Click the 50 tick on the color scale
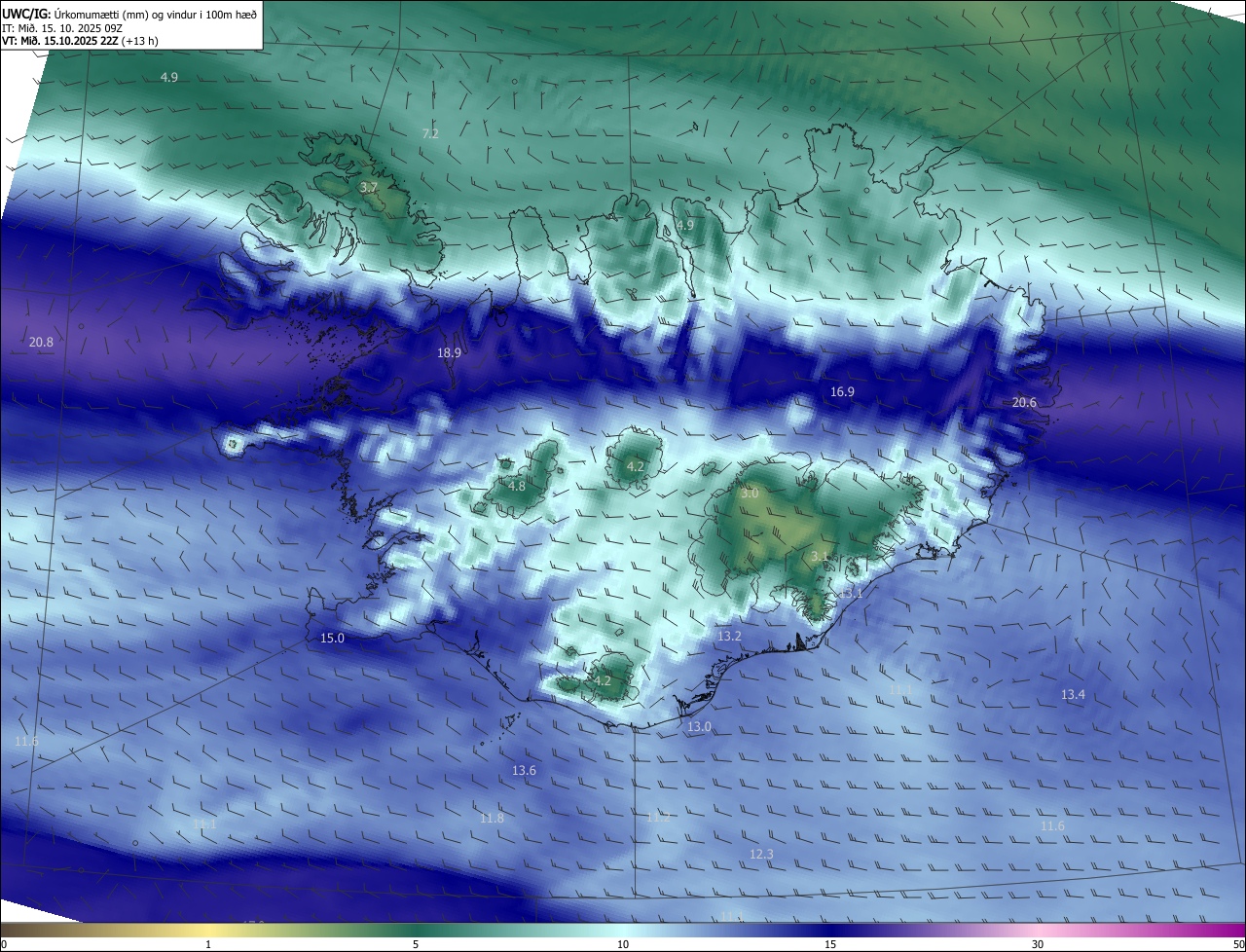Image resolution: width=1246 pixels, height=952 pixels. tap(1238, 944)
